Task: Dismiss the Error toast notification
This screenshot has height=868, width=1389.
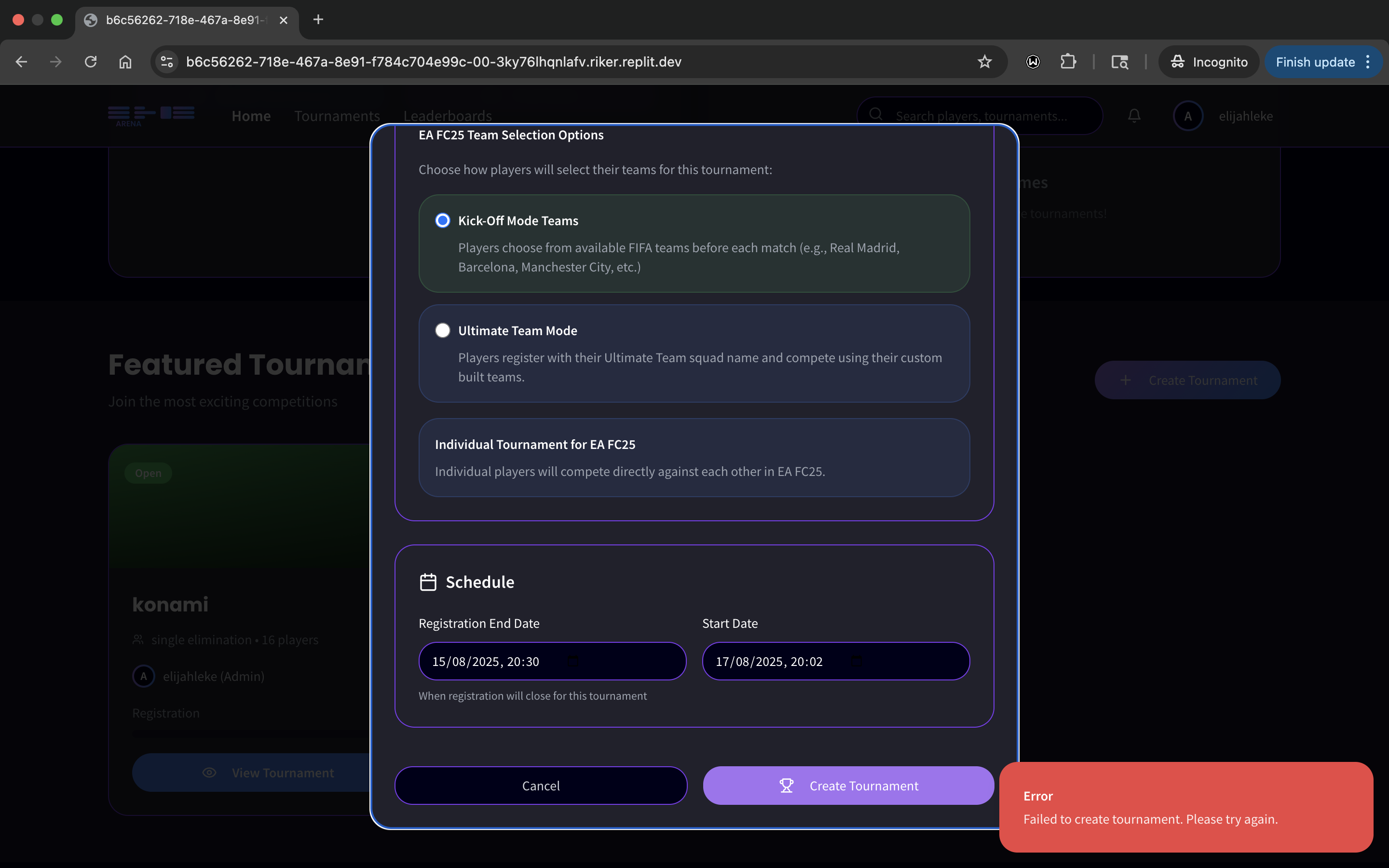Action: (1186, 807)
